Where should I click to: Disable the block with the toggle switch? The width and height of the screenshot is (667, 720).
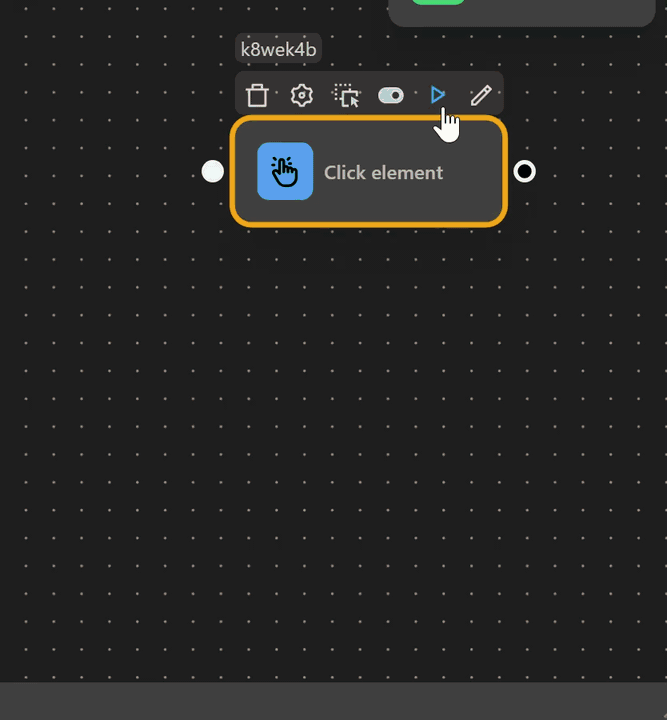(391, 95)
